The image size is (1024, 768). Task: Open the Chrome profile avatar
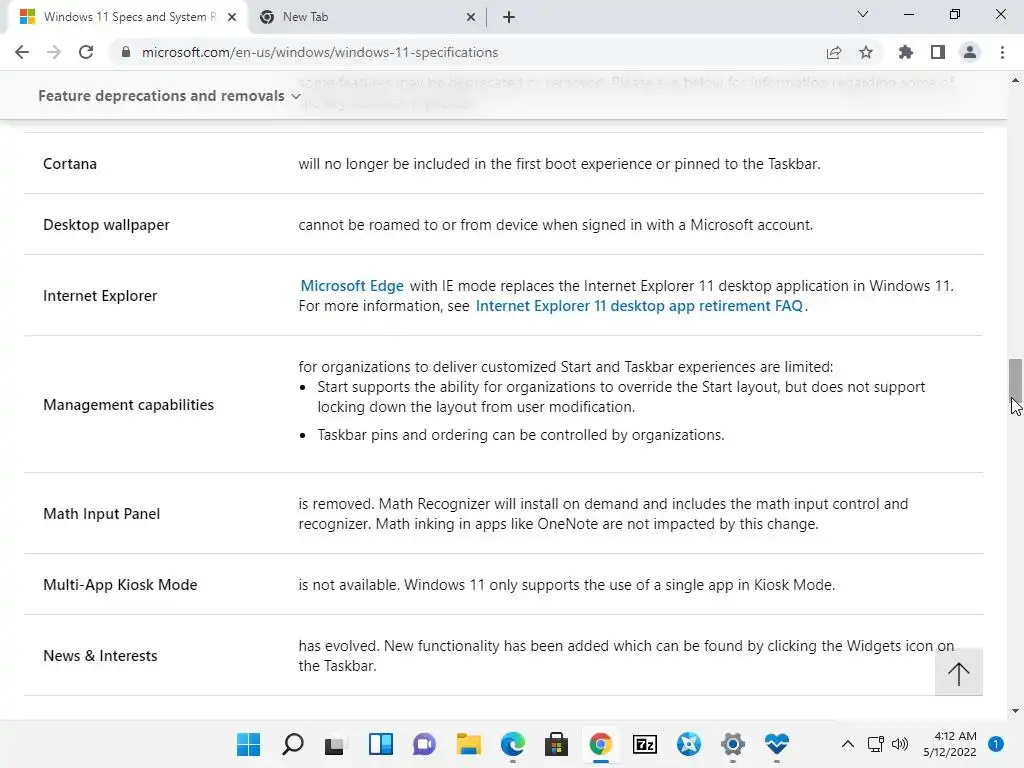pyautogui.click(x=970, y=52)
